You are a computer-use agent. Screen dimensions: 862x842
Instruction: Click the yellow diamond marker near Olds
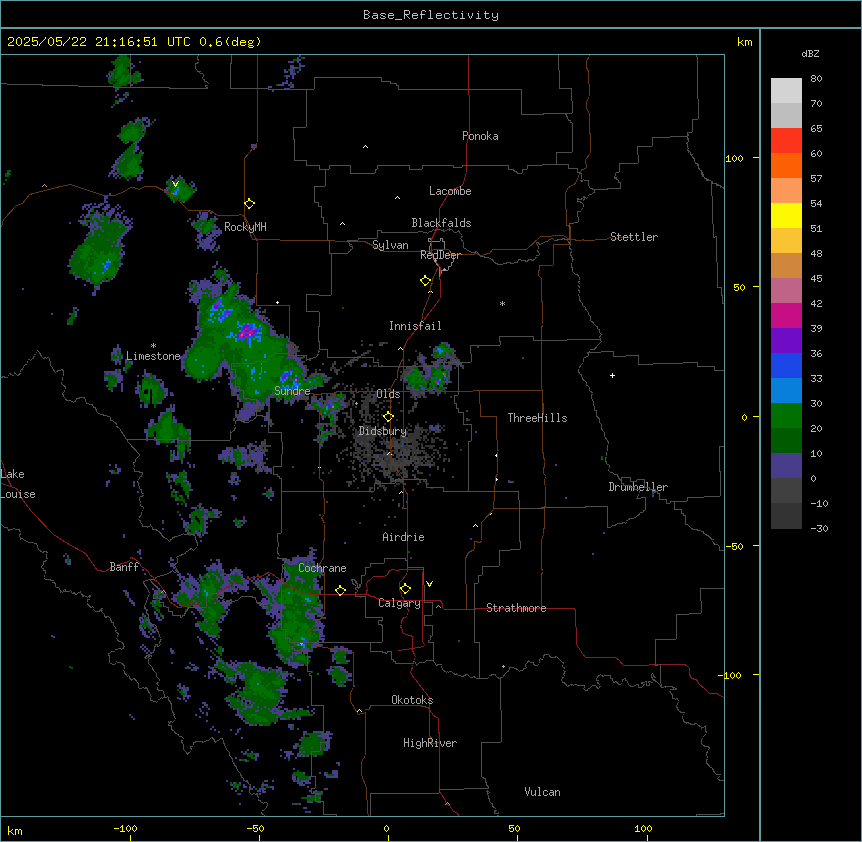coord(388,417)
